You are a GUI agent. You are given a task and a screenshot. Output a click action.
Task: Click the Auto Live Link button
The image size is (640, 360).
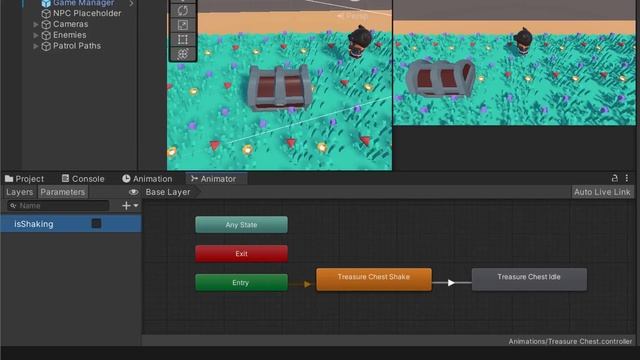(602, 192)
